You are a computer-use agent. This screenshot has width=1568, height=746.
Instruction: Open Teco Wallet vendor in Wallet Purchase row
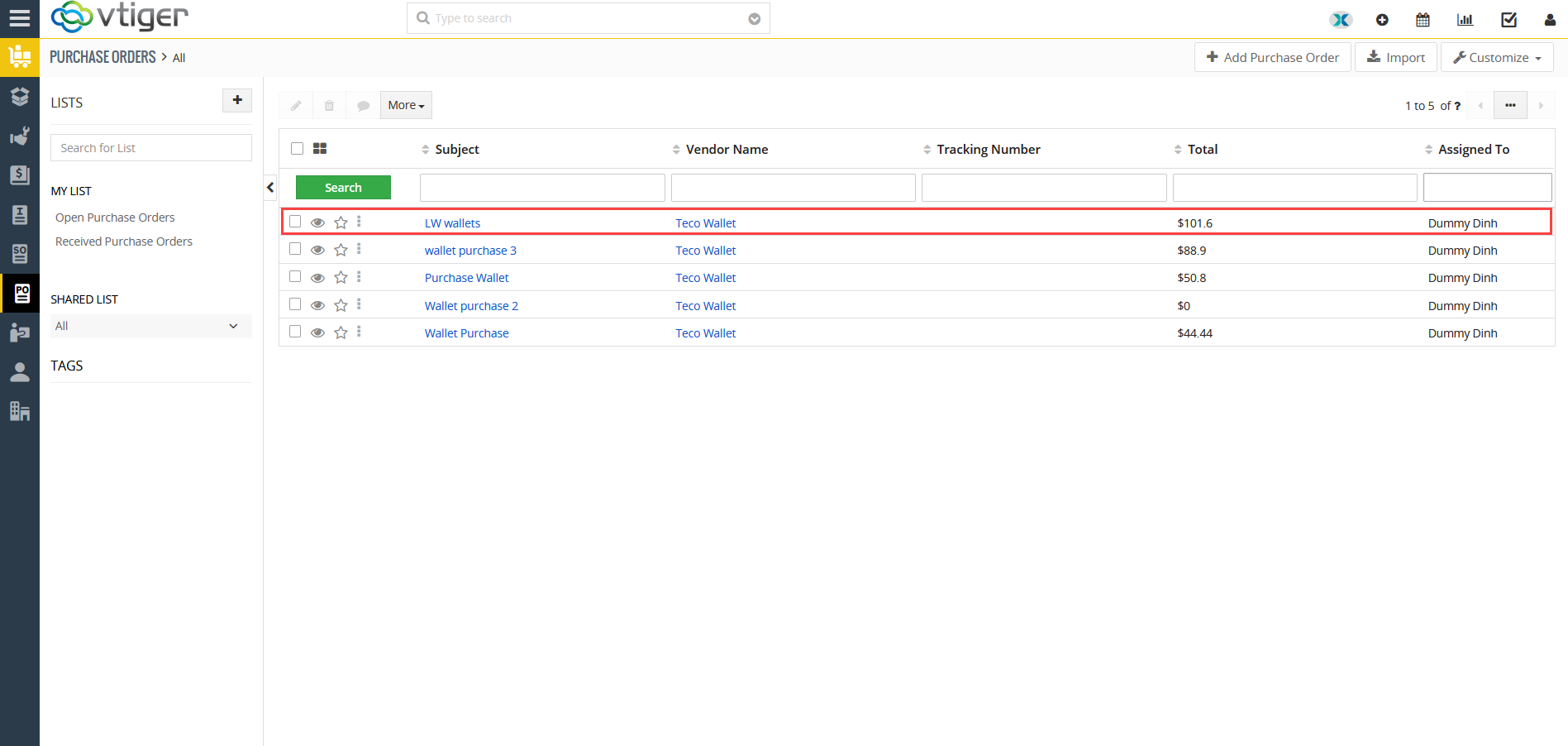pyautogui.click(x=705, y=333)
